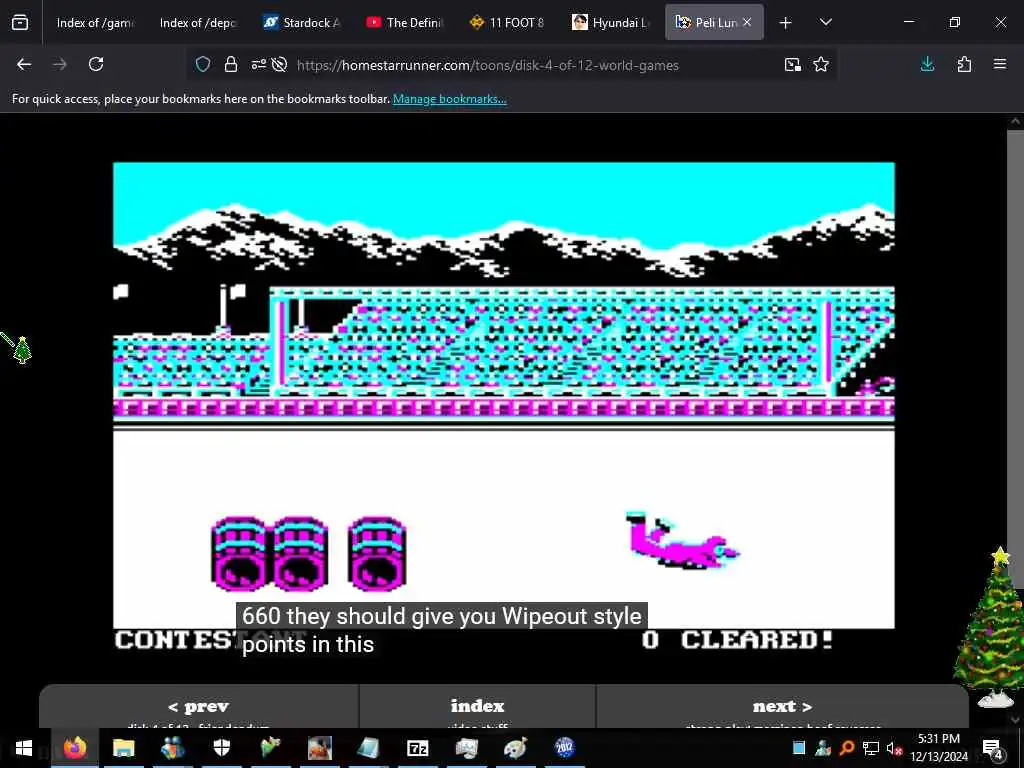Viewport: 1024px width, 768px height.
Task: Switch to the 'Index of /game' tab
Action: point(95,22)
